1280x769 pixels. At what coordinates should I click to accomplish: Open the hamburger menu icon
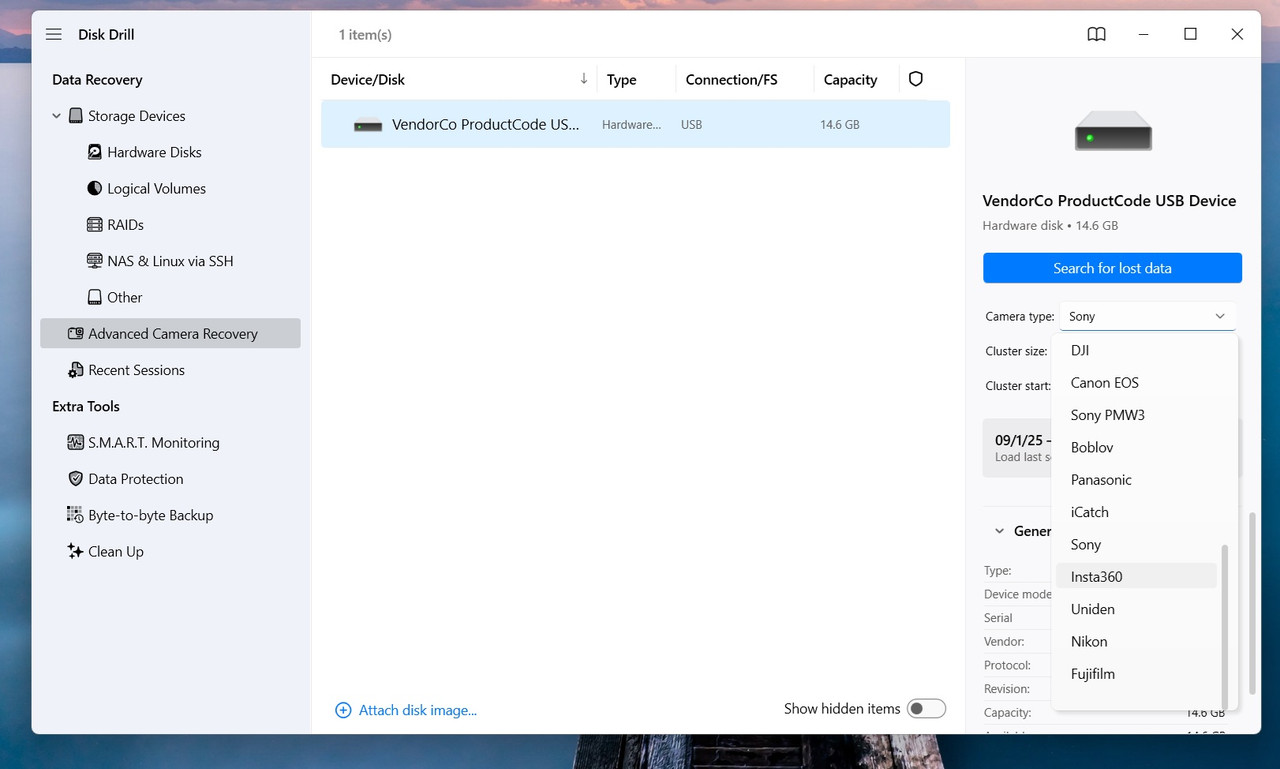[x=54, y=34]
